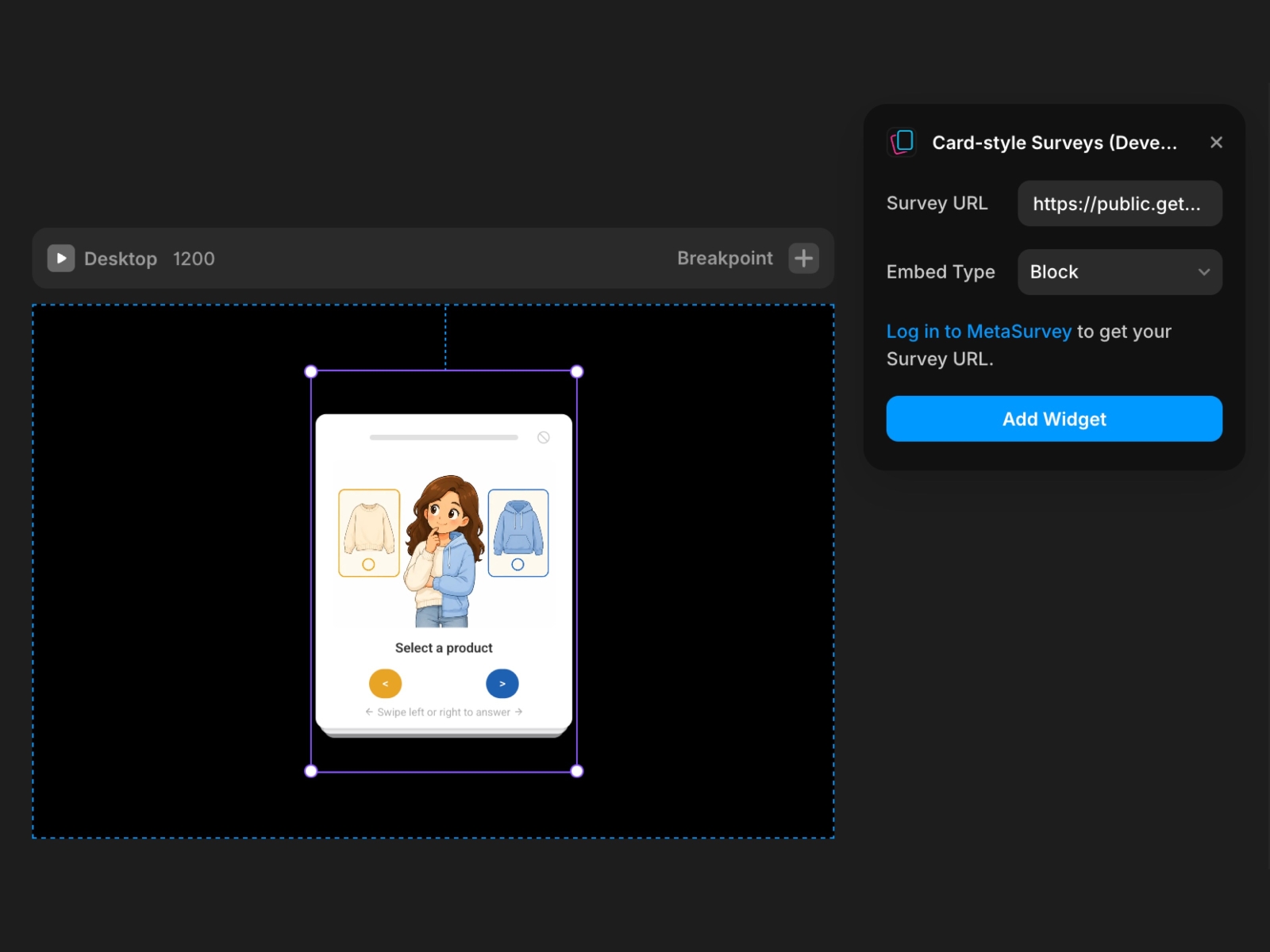The height and width of the screenshot is (952, 1270).
Task: Click the Embed Type label
Action: click(x=941, y=272)
